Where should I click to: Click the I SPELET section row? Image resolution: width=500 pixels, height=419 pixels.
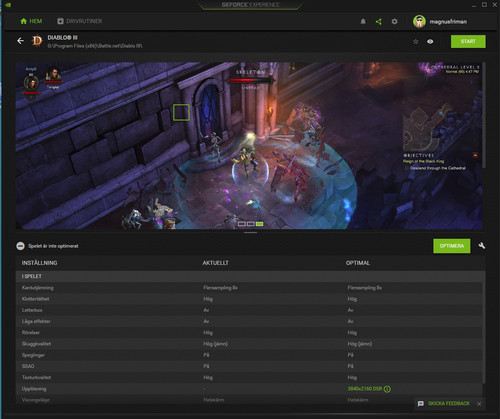(x=250, y=276)
